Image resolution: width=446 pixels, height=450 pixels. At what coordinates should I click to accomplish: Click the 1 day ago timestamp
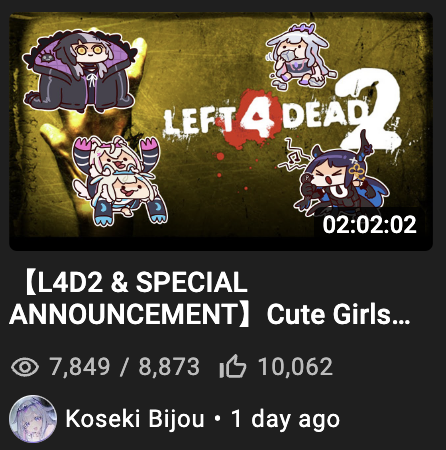(x=285, y=419)
